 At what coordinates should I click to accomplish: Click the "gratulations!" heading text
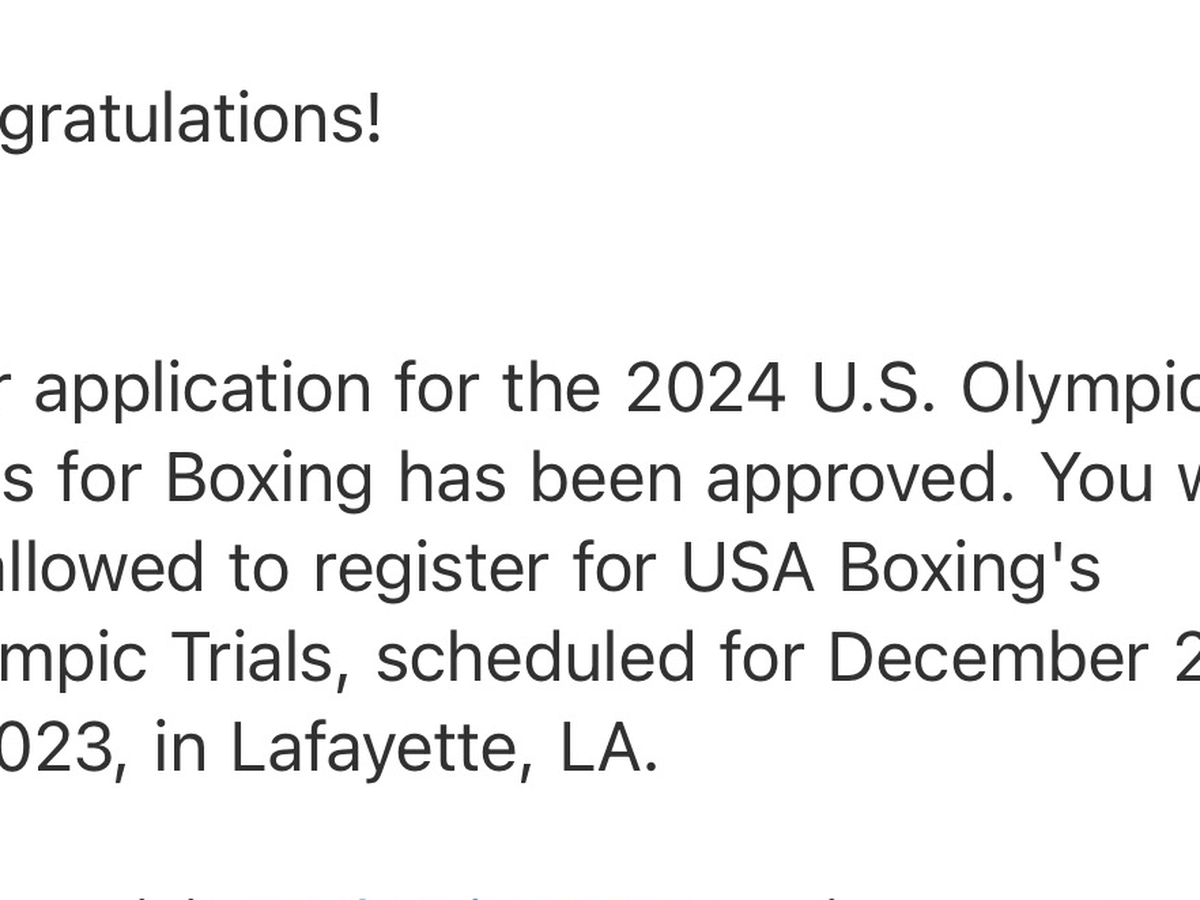click(x=190, y=122)
